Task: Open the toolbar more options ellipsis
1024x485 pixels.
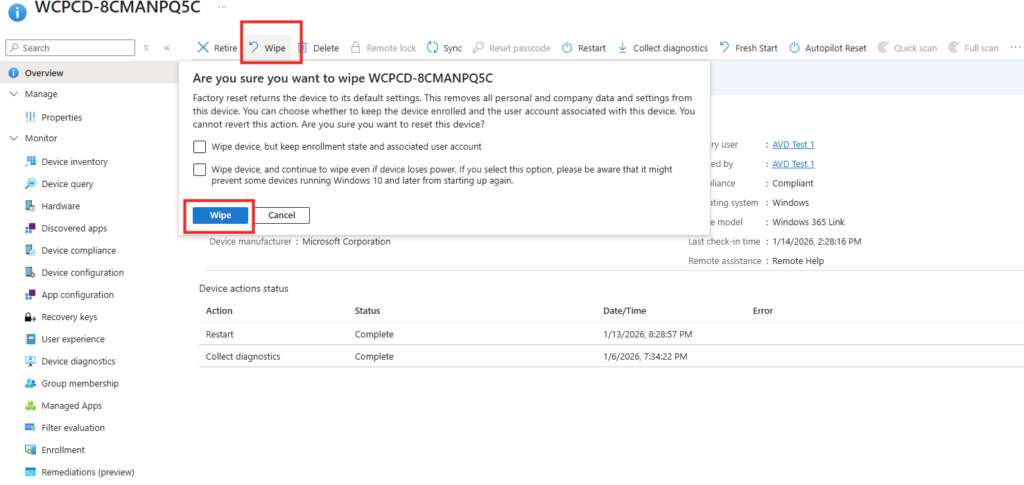Action: click(x=1015, y=47)
